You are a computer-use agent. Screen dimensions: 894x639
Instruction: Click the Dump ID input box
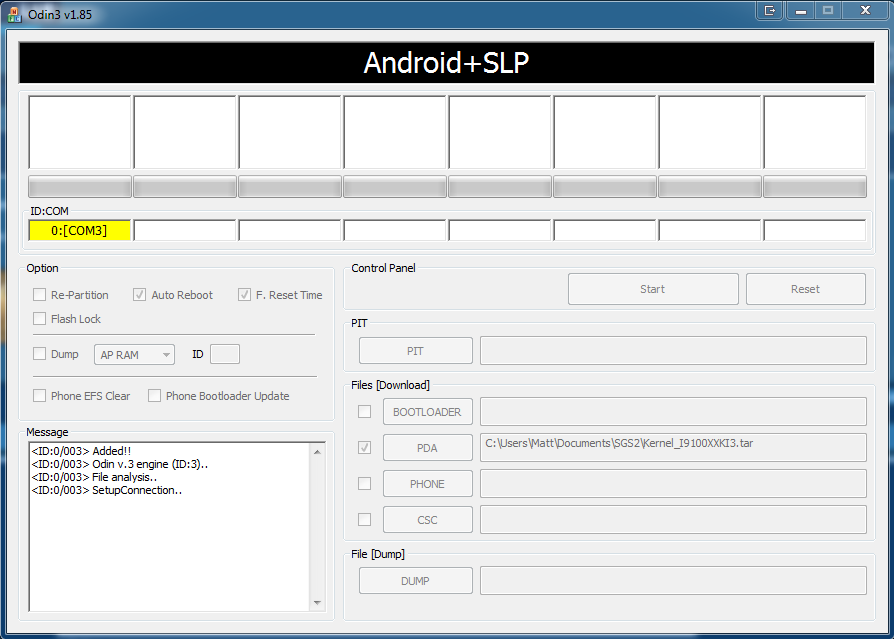[x=225, y=354]
